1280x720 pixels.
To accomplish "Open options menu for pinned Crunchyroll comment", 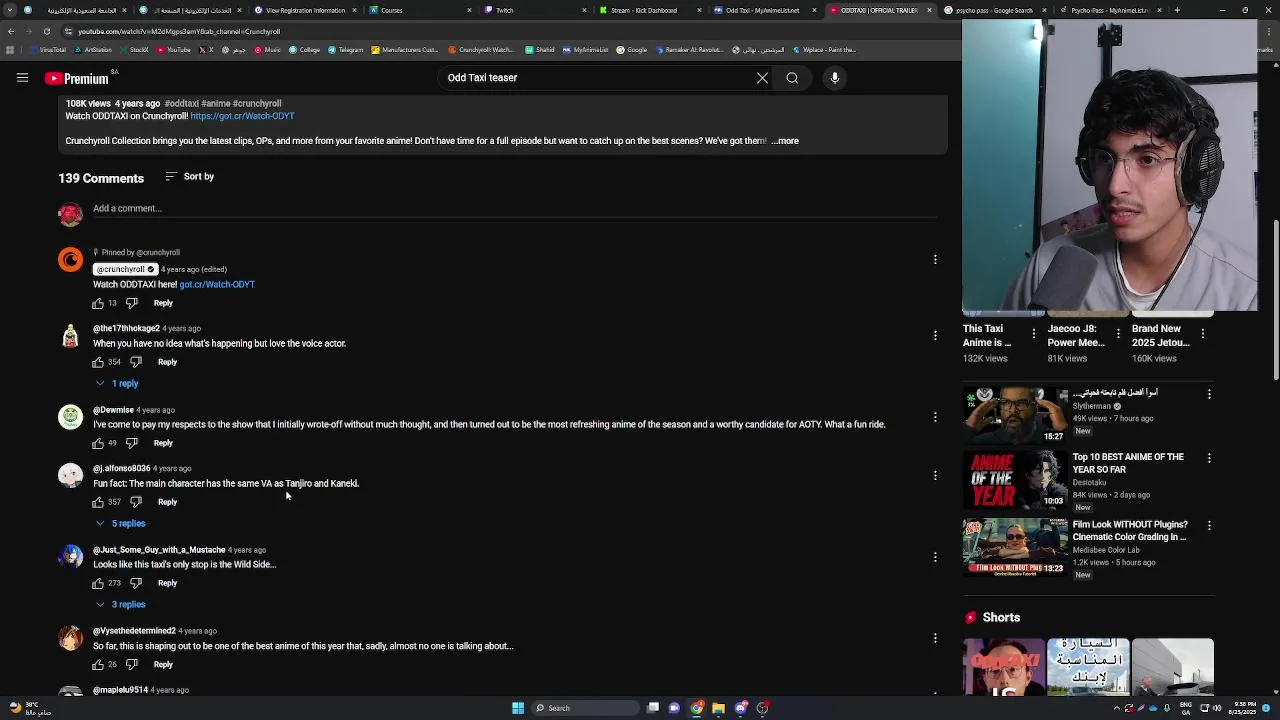I will tap(935, 260).
